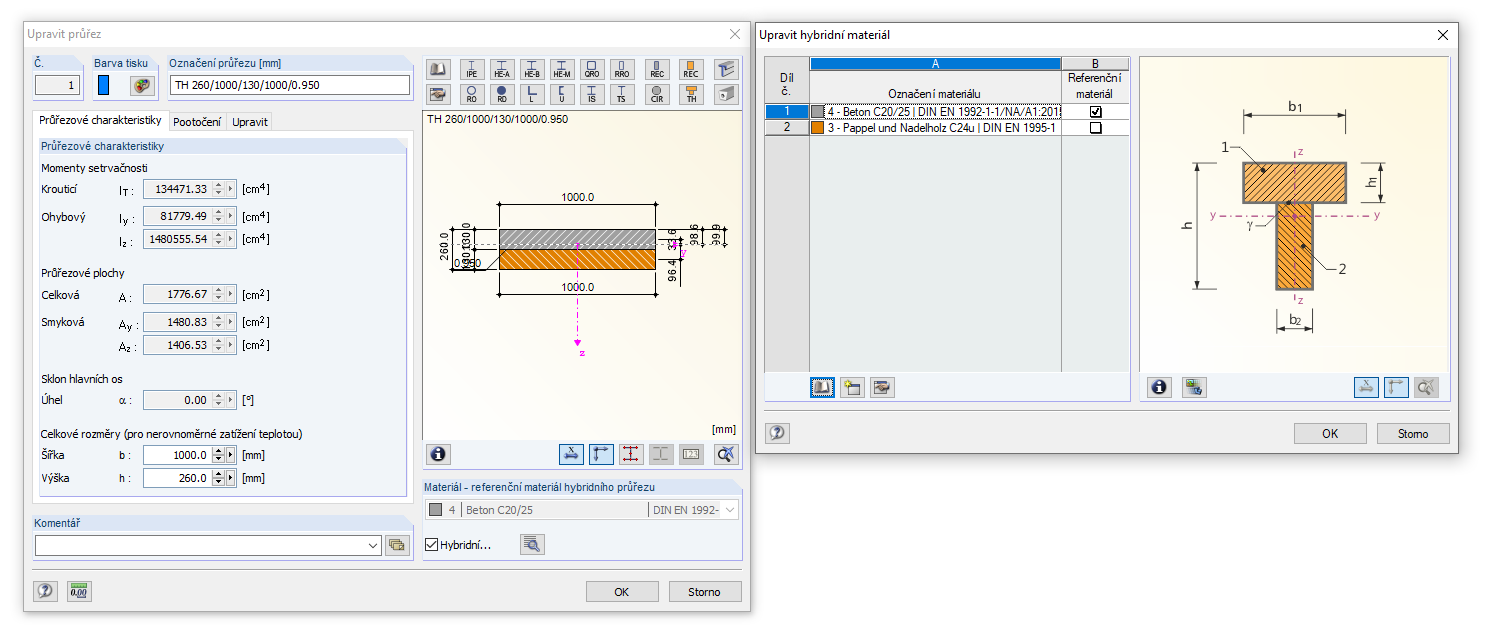
Task: Click the hand import section icon
Action: 437,94
